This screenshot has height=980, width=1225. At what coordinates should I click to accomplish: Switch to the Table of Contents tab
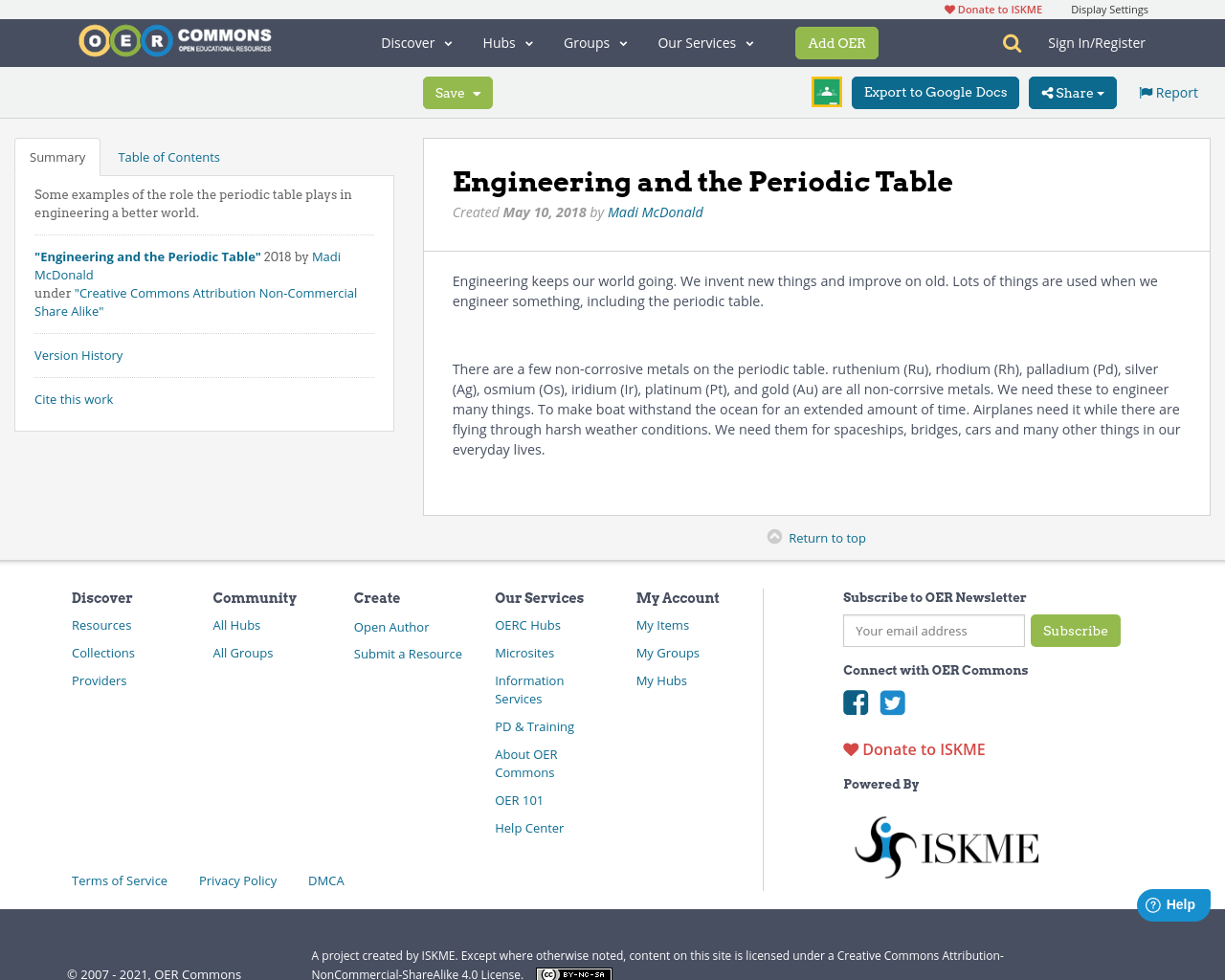(168, 156)
